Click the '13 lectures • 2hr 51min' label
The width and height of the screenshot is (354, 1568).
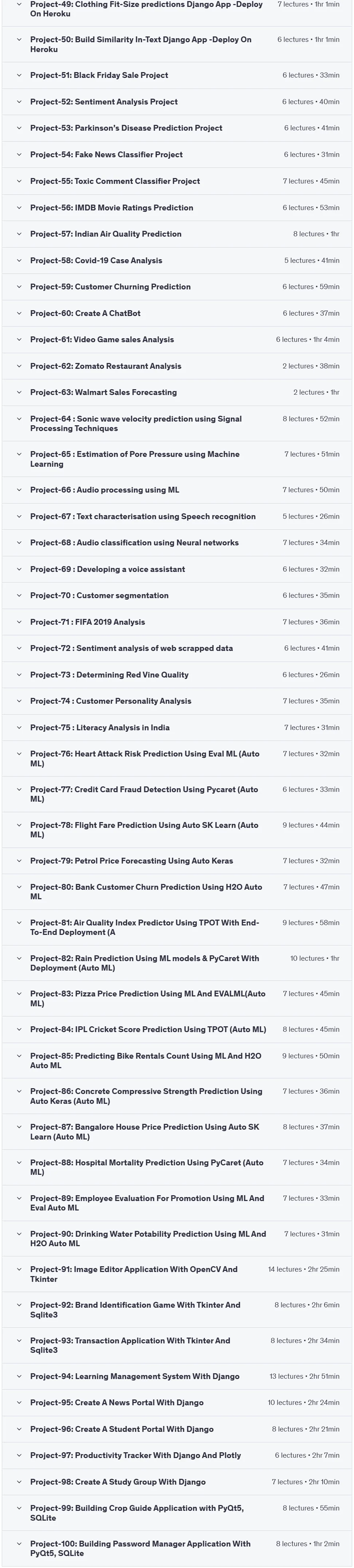(x=304, y=1377)
